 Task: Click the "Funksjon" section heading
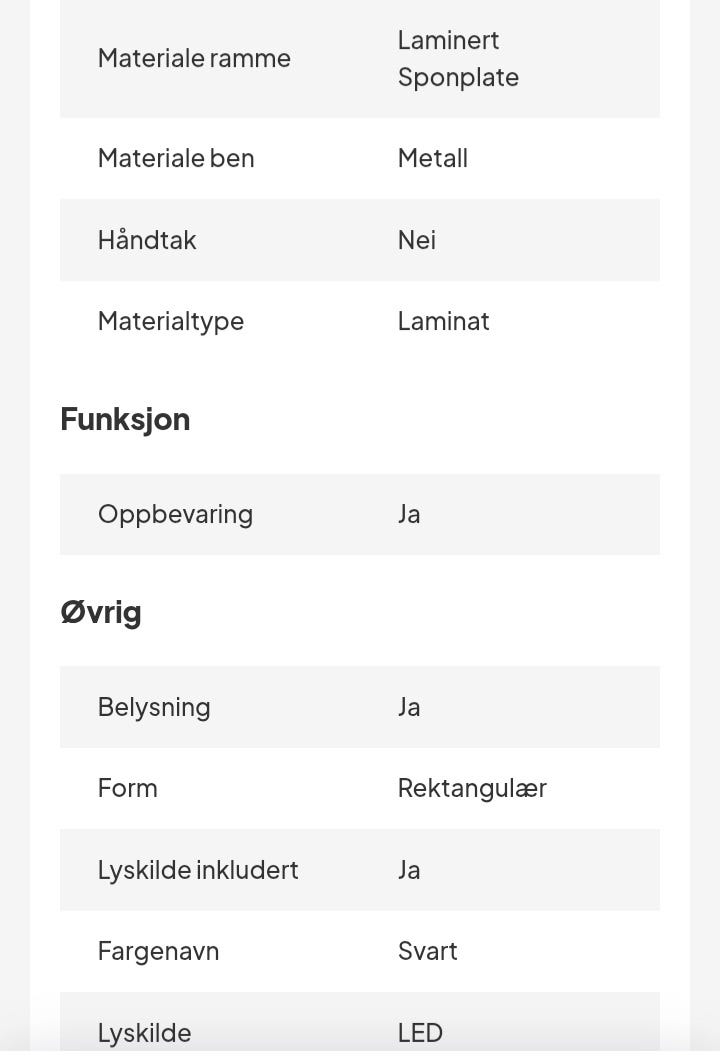click(125, 419)
